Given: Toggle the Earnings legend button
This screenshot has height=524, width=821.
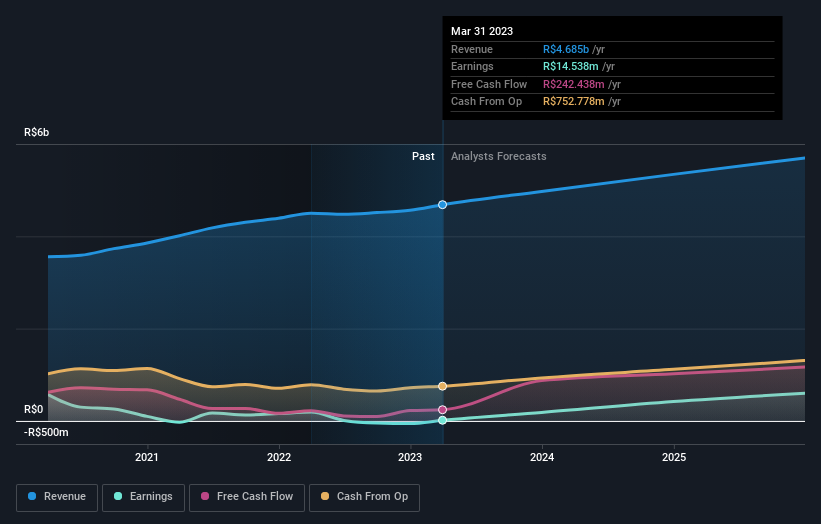Looking at the screenshot, I should [143, 497].
